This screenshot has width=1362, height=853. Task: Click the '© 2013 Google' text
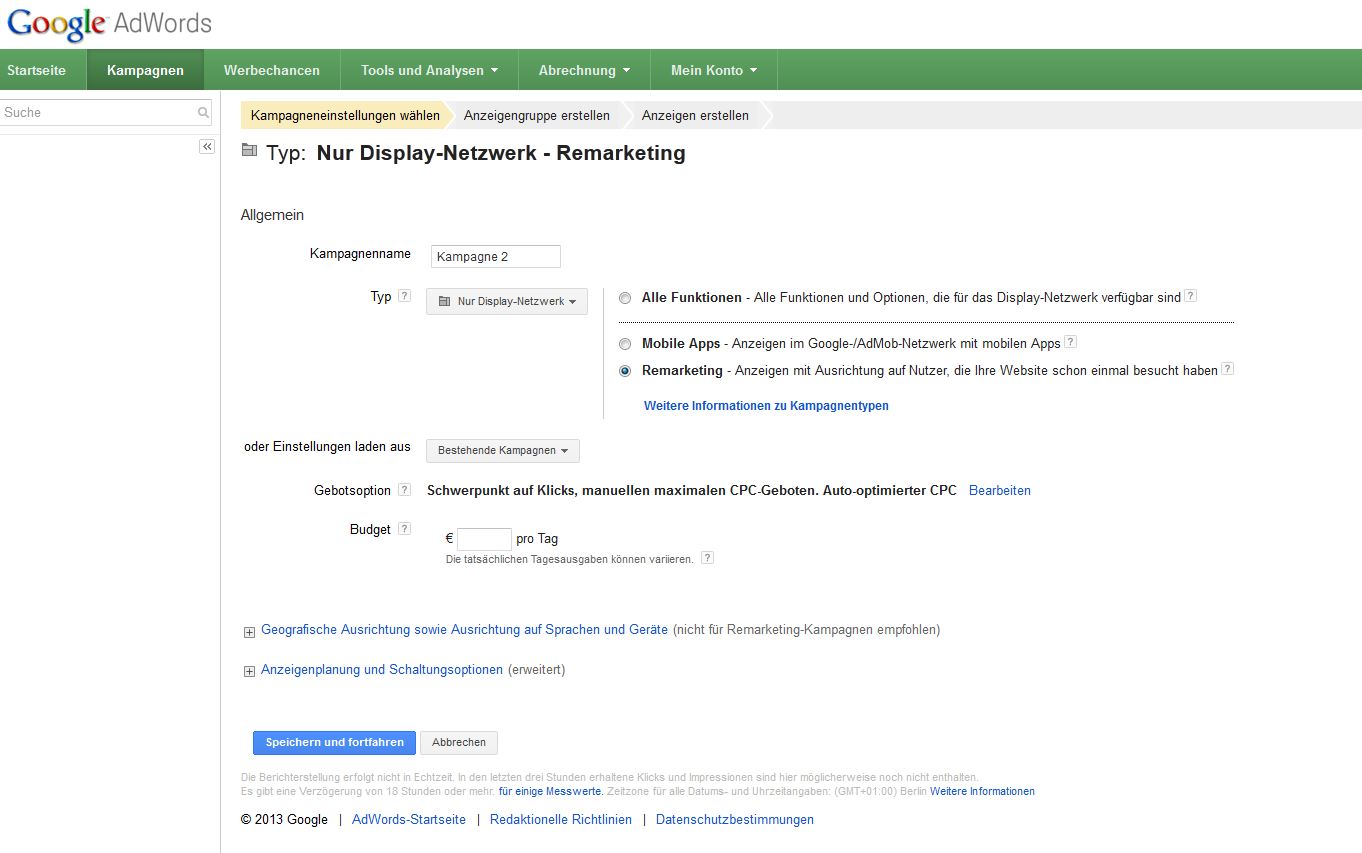tap(284, 820)
